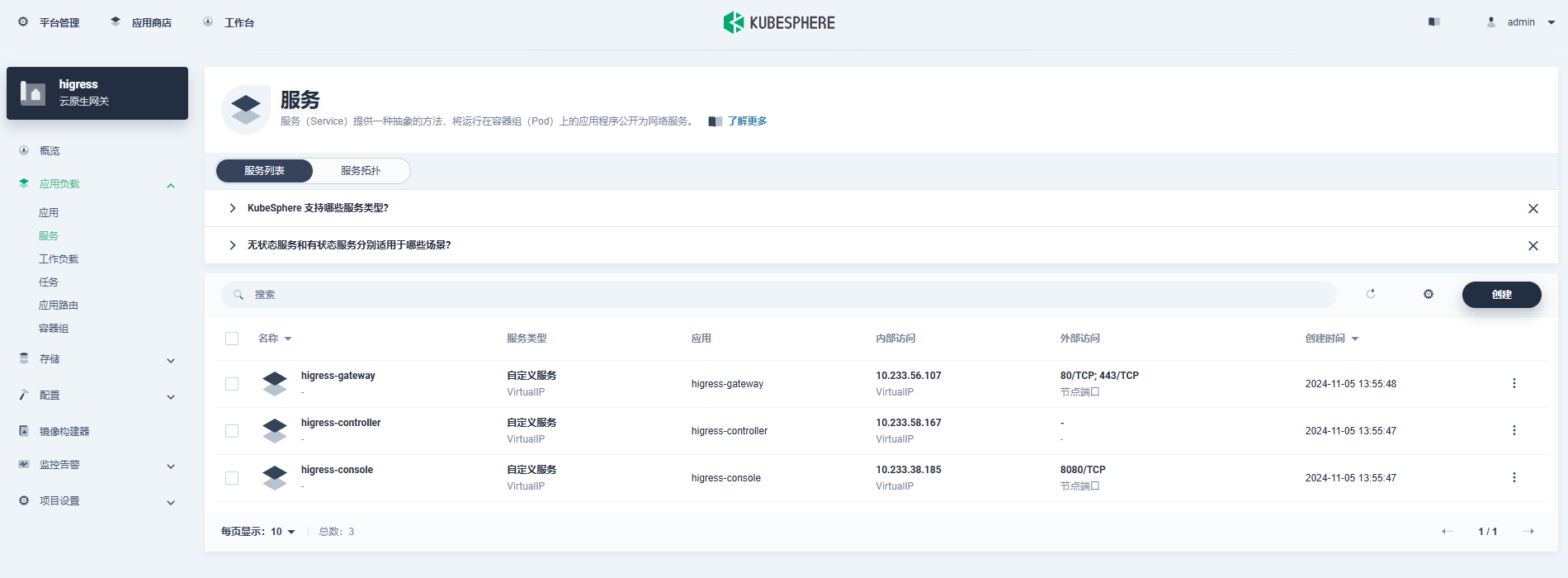The image size is (1568, 578).
Task: Open the admin account dropdown arrow
Action: coord(1551,22)
